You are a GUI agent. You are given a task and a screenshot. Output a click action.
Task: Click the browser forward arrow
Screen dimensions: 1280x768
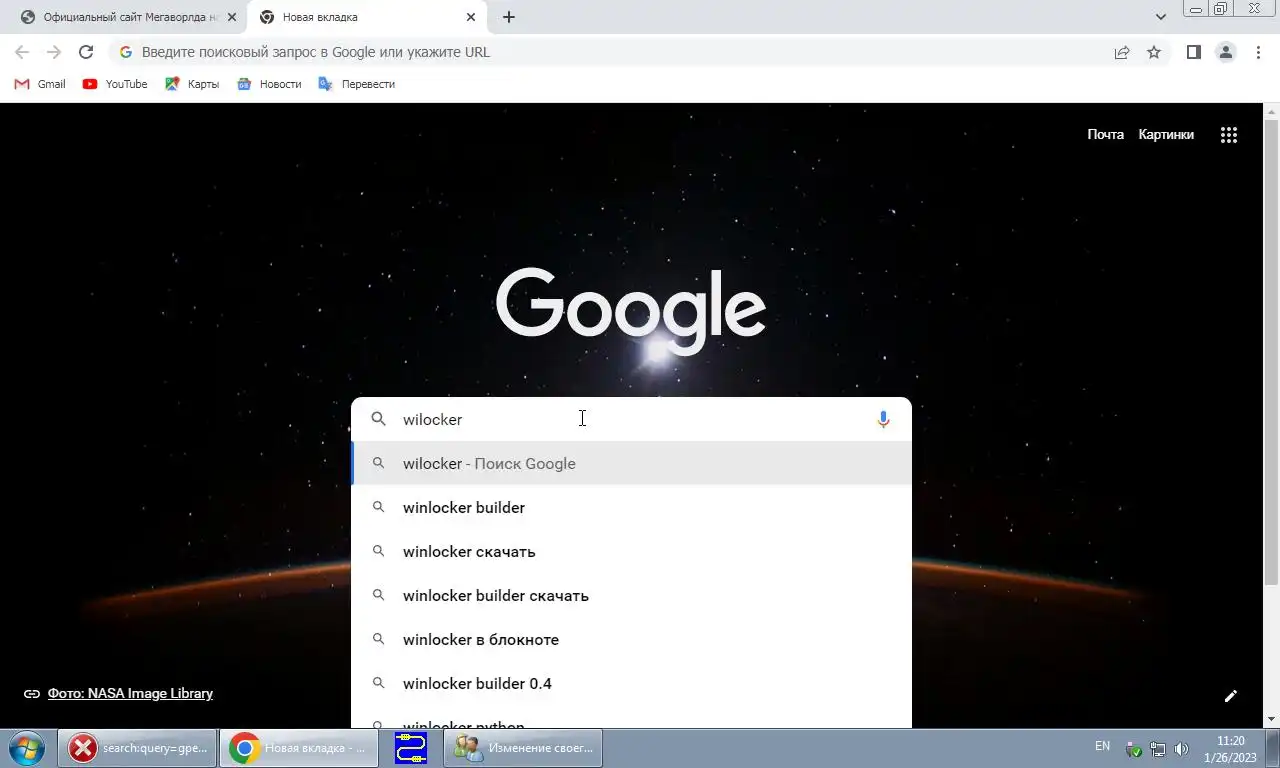pyautogui.click(x=54, y=52)
